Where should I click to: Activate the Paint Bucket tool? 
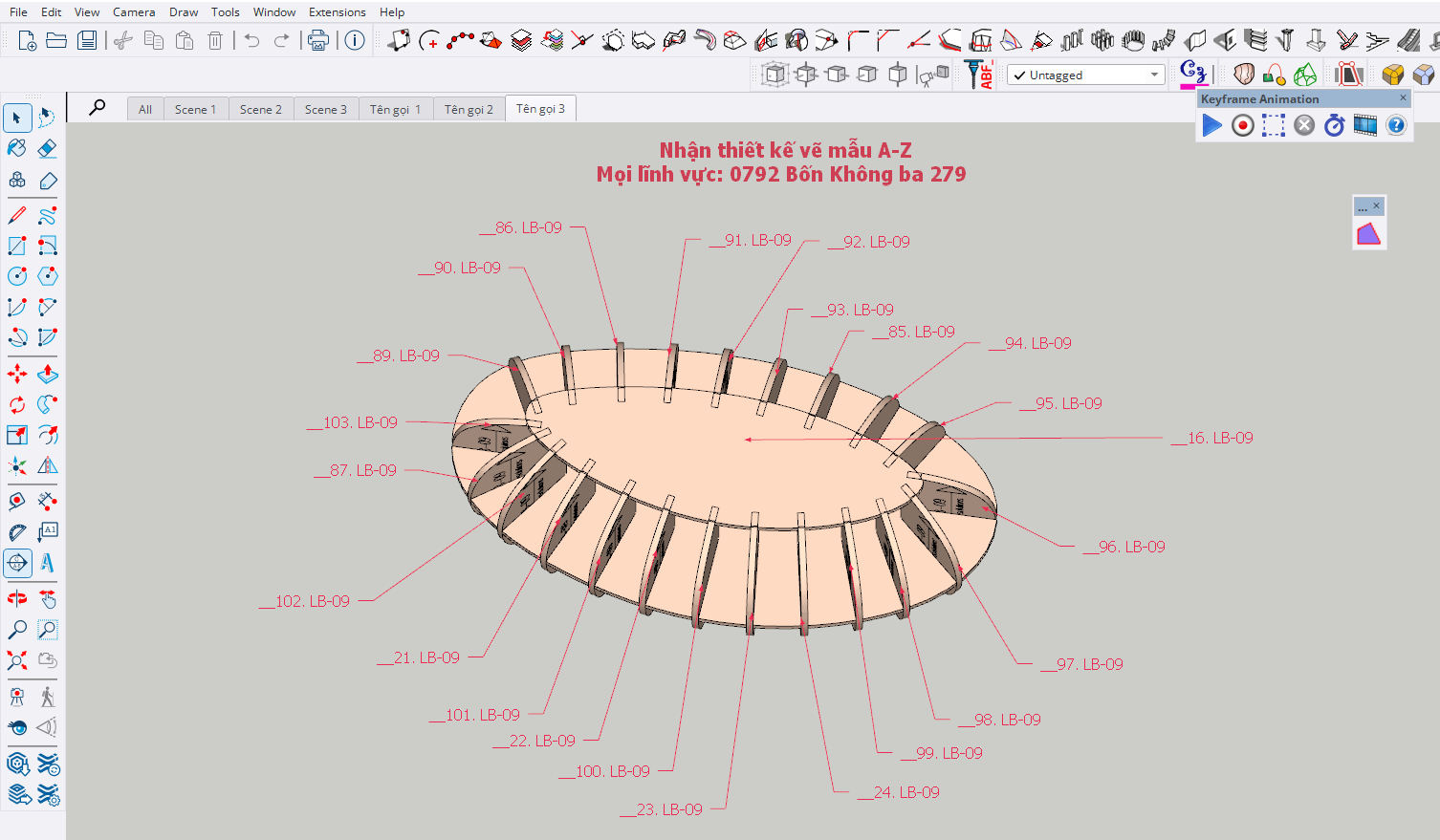[x=17, y=148]
